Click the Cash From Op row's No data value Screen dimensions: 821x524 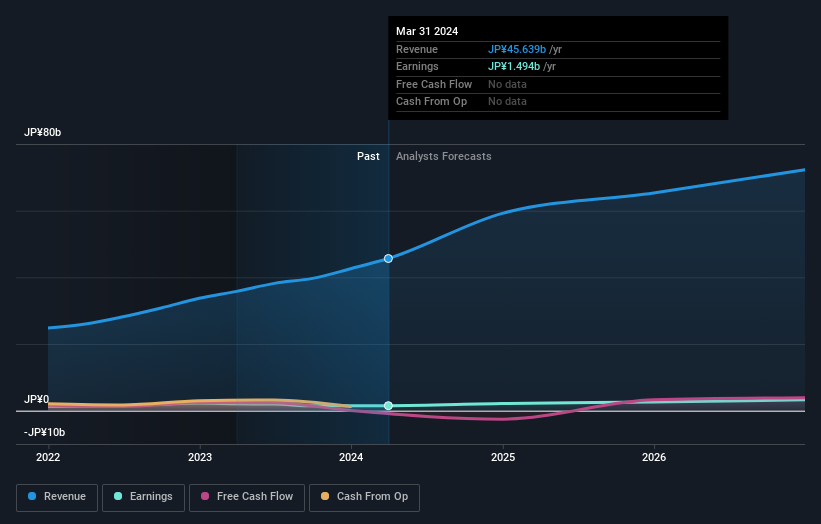507,102
